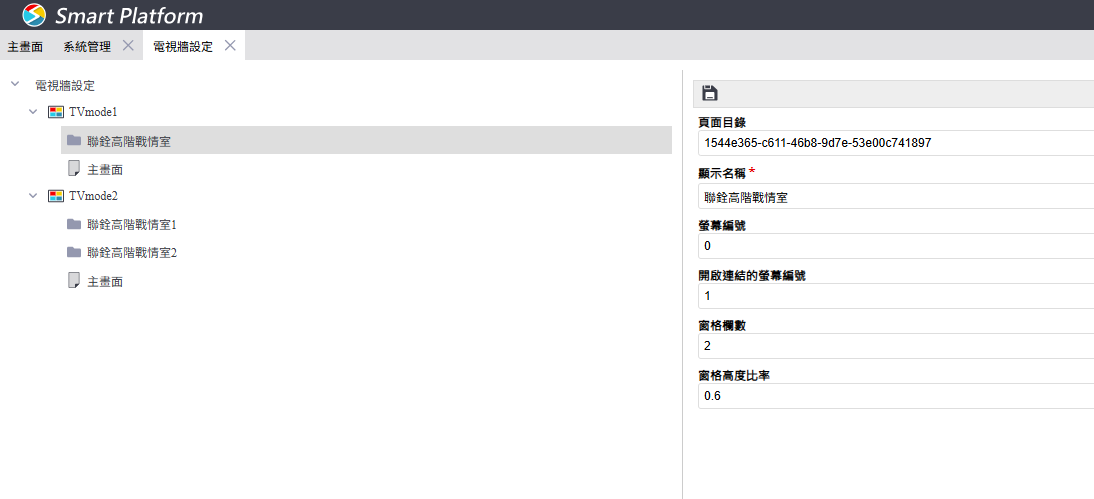Click the 螢幕編號 input field
This screenshot has height=499, width=1094.
pyautogui.click(x=895, y=246)
